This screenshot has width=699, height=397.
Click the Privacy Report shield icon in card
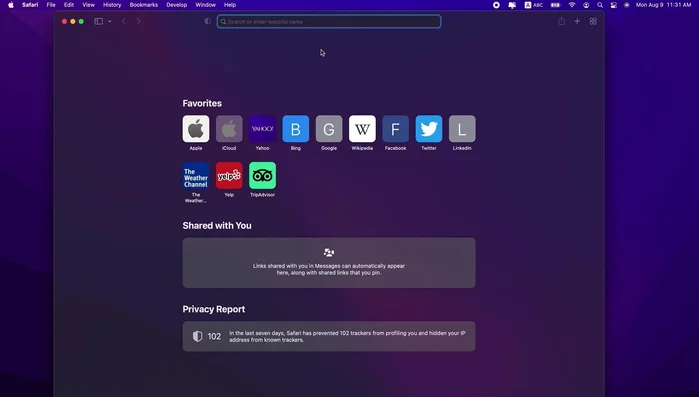[x=197, y=336]
